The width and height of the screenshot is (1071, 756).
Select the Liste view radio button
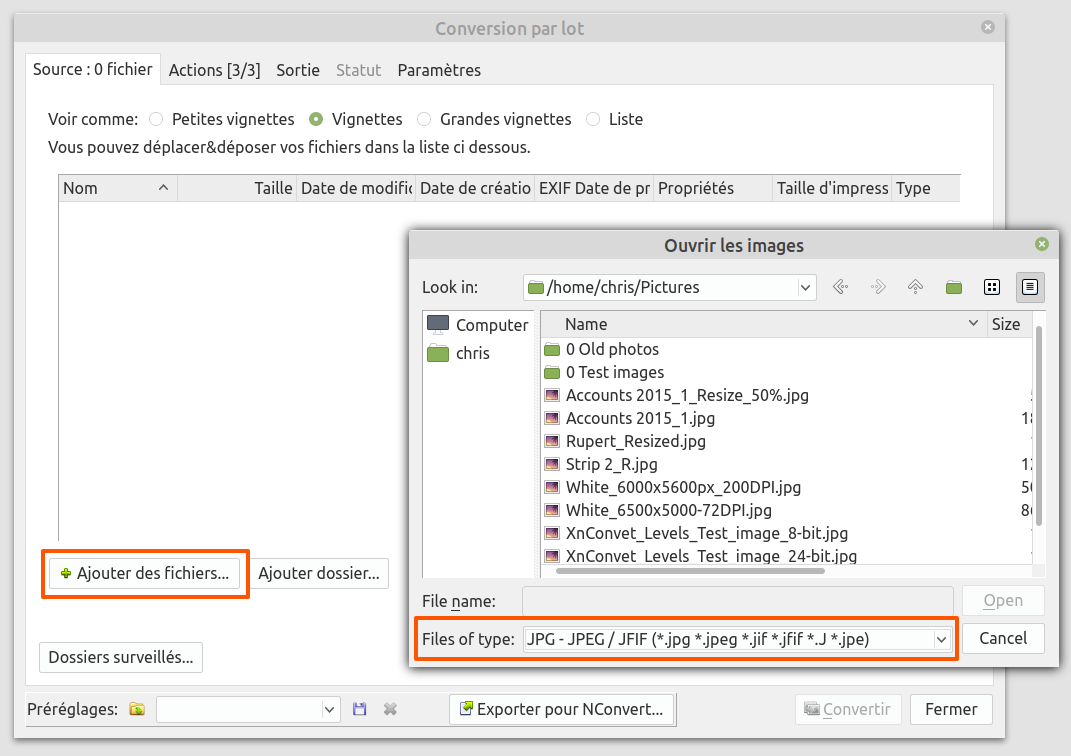(x=593, y=119)
